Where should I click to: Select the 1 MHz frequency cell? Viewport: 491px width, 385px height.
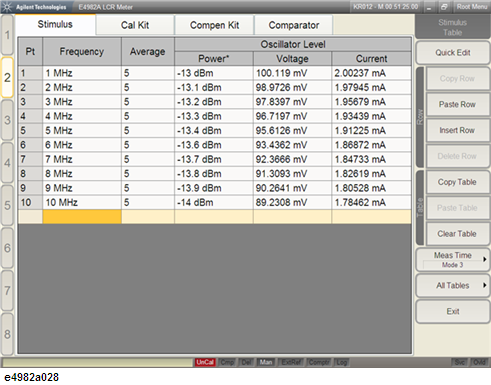coord(82,73)
